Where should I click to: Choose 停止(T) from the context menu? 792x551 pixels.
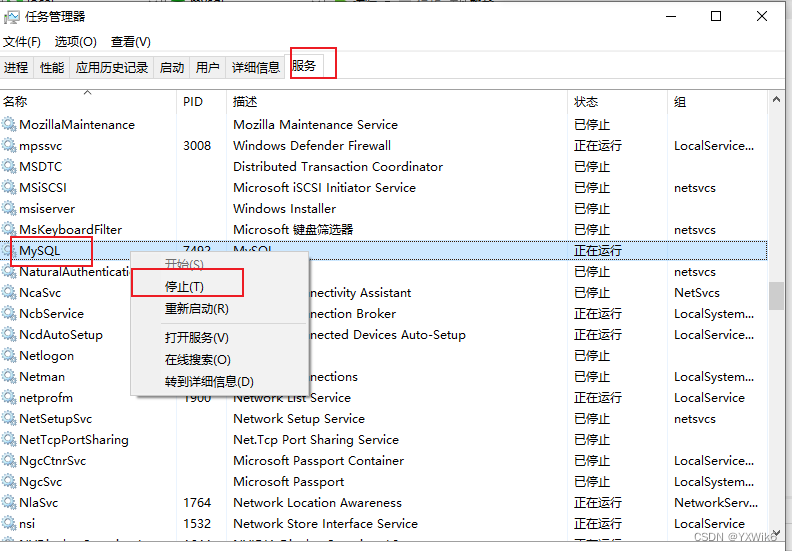click(x=219, y=287)
